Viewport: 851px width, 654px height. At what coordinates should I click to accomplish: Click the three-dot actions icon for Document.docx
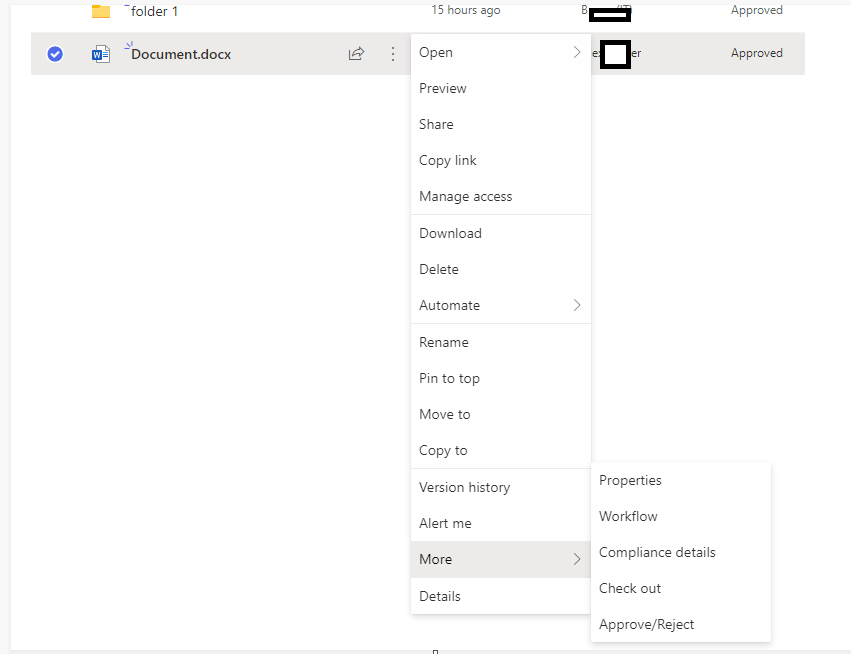click(x=393, y=53)
